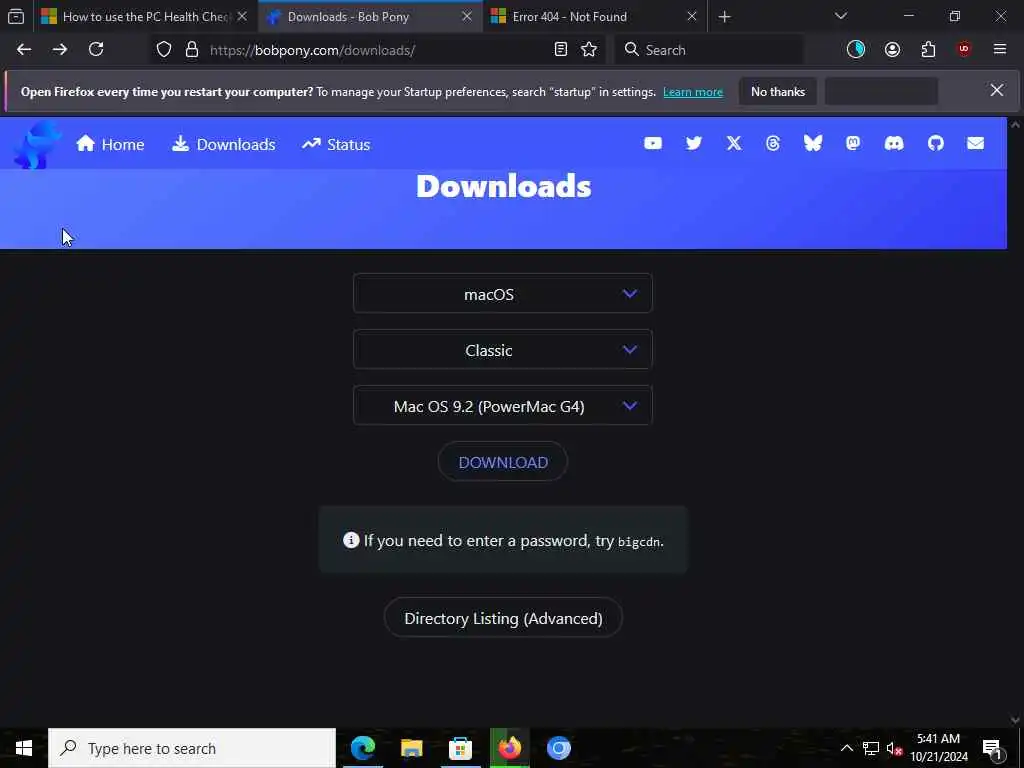Screen dimensions: 1024x768
Task: Click the scrollbar down arrow
Action: [1015, 720]
